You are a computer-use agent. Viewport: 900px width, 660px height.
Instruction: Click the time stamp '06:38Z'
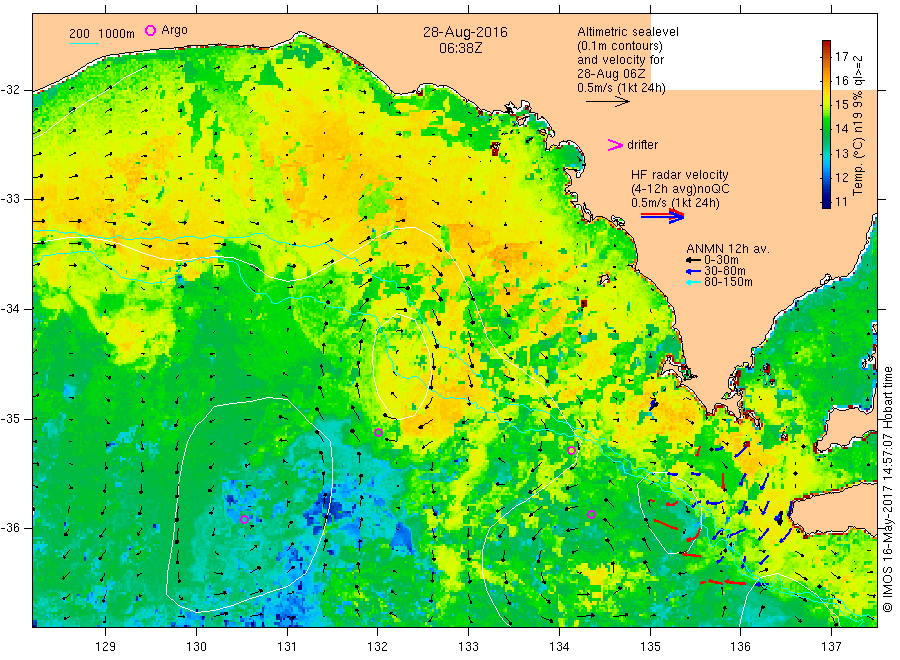[x=461, y=48]
